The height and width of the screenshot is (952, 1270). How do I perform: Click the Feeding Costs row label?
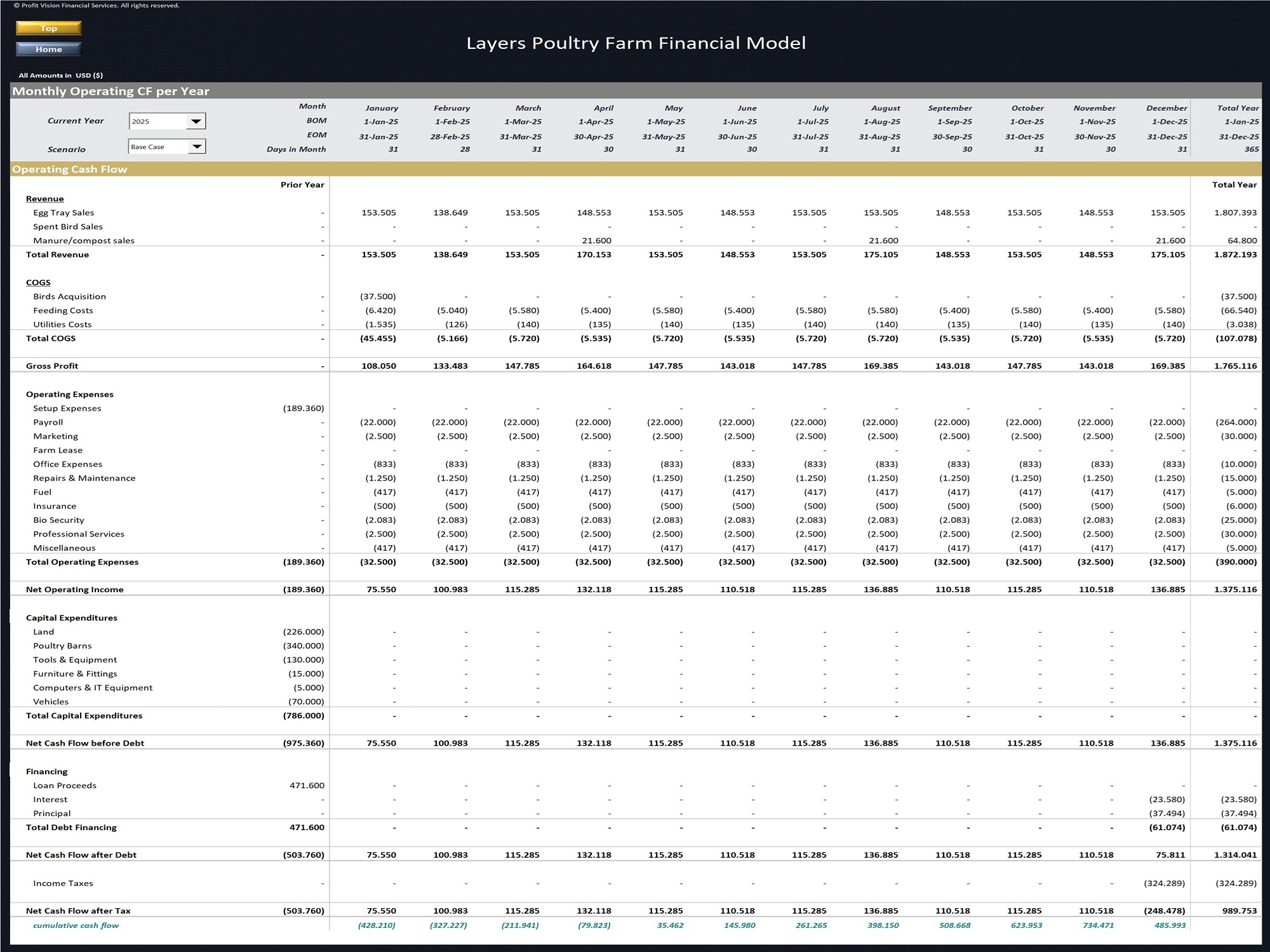(x=63, y=310)
